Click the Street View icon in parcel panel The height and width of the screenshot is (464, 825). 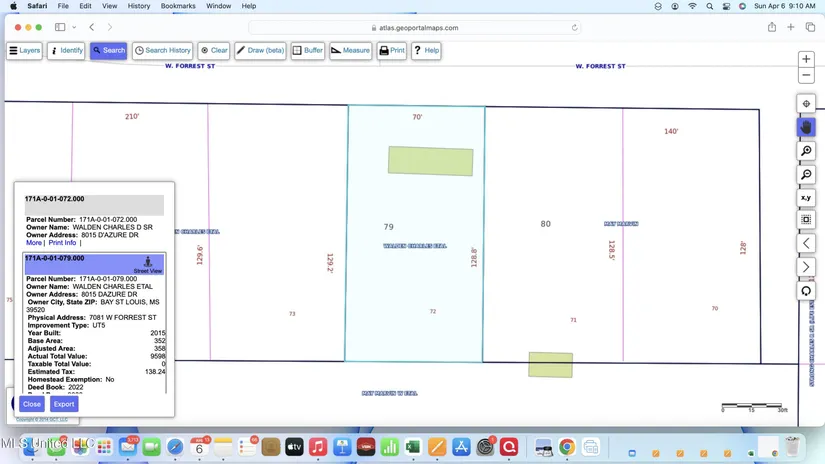tap(148, 263)
